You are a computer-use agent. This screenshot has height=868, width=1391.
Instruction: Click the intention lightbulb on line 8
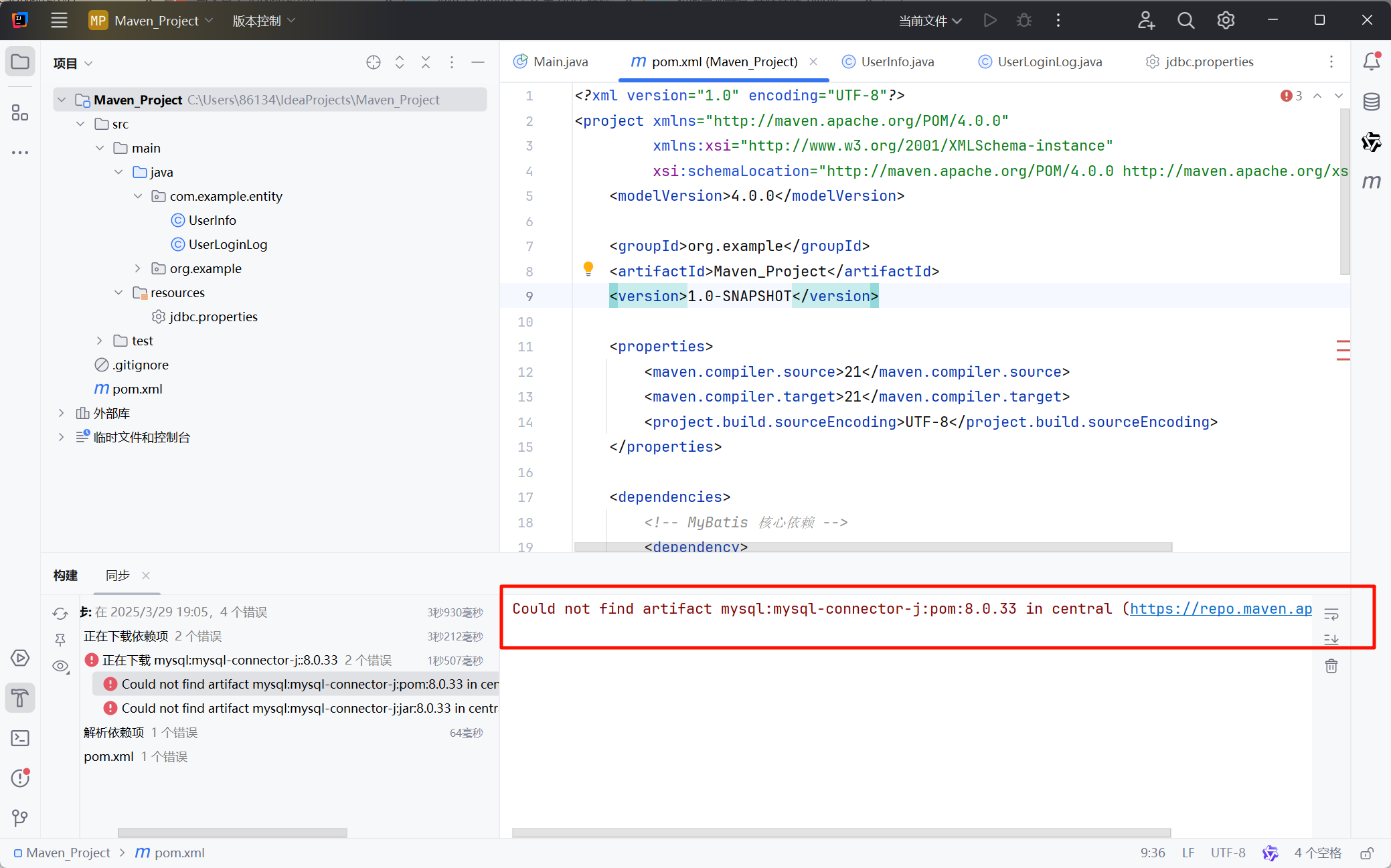pyautogui.click(x=588, y=269)
